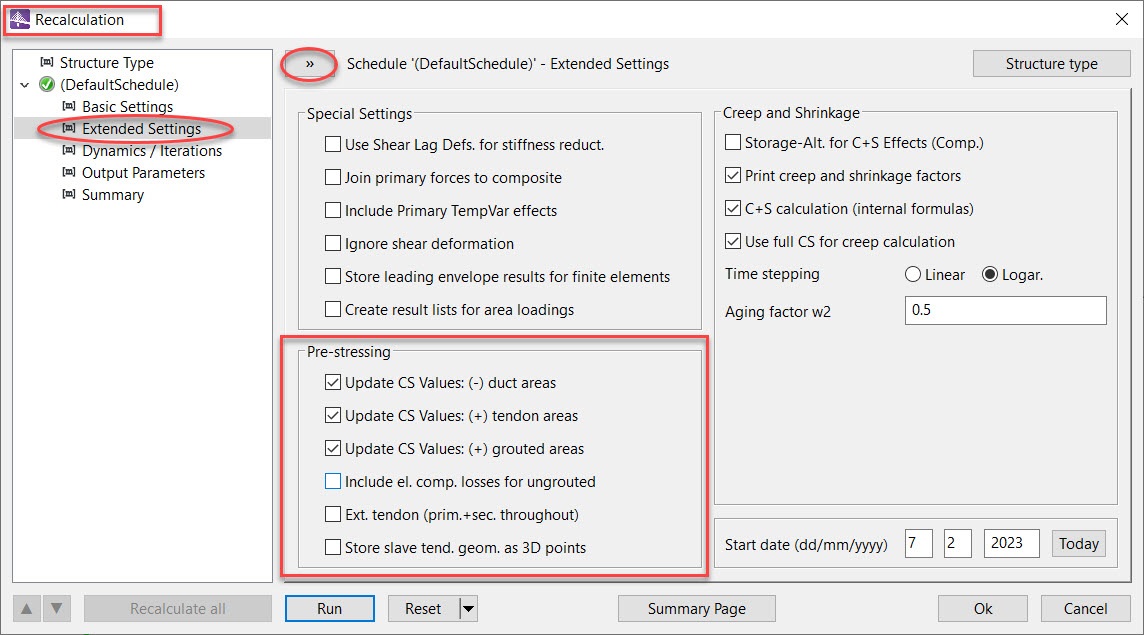The height and width of the screenshot is (635, 1144).
Task: Select Output Parameters in the tree
Action: (143, 172)
